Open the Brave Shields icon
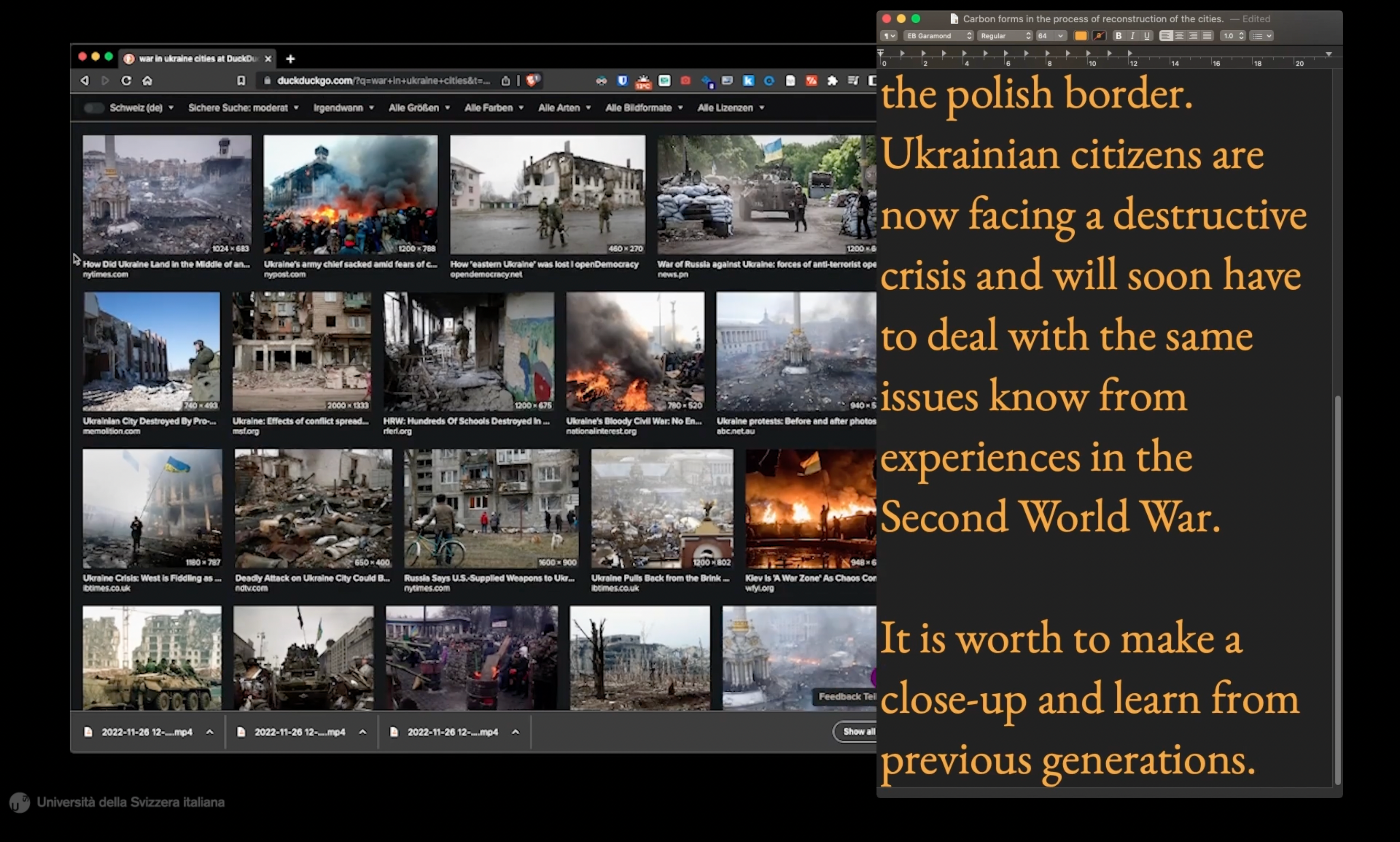 click(531, 81)
